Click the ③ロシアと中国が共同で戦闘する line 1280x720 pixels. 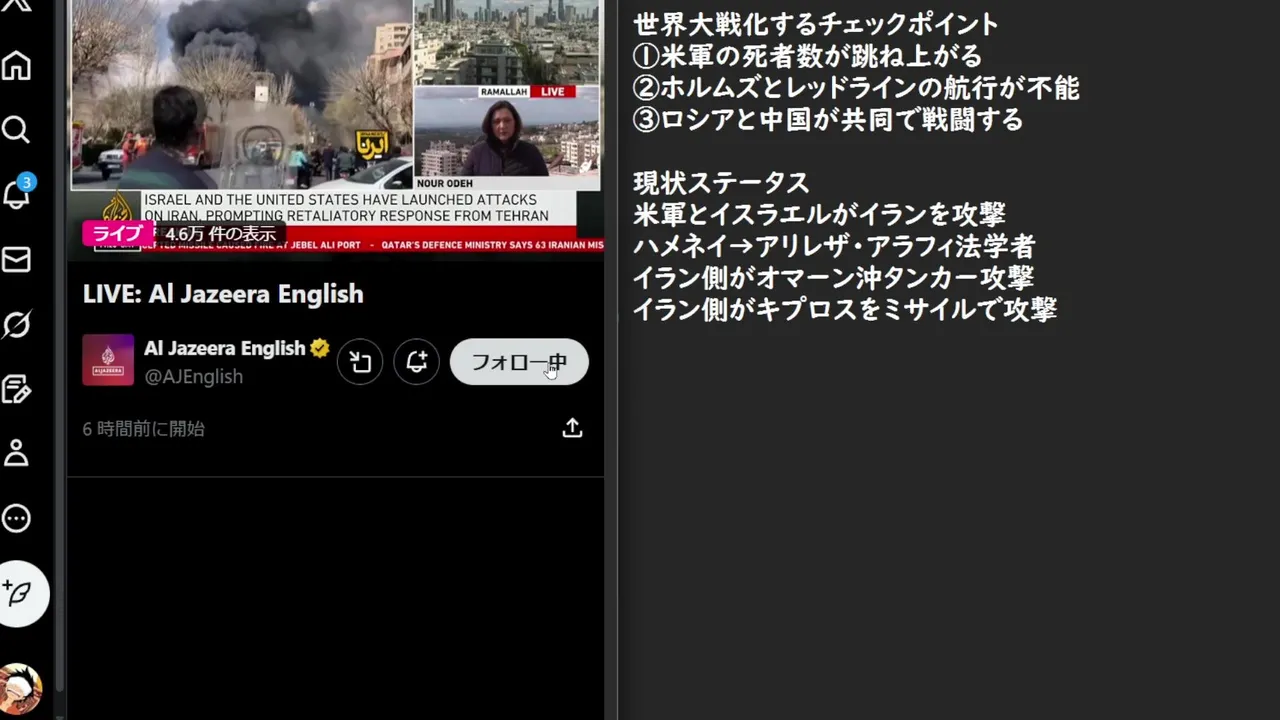pos(828,120)
